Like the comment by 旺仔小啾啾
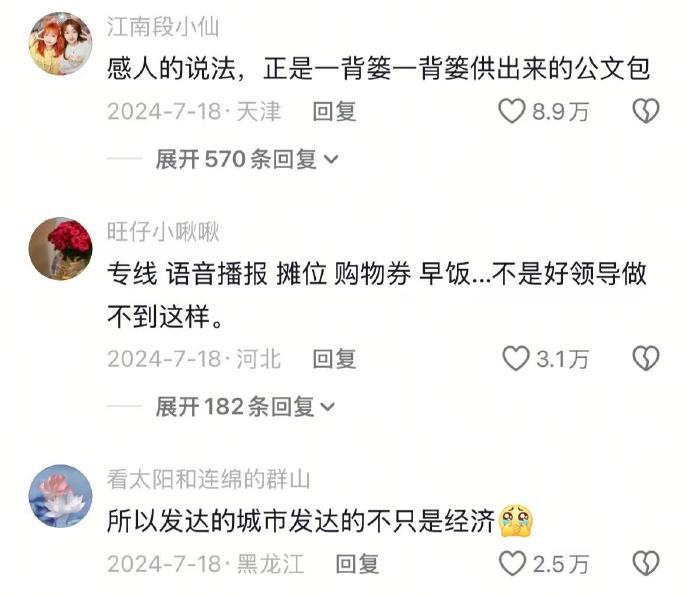 pos(516,358)
